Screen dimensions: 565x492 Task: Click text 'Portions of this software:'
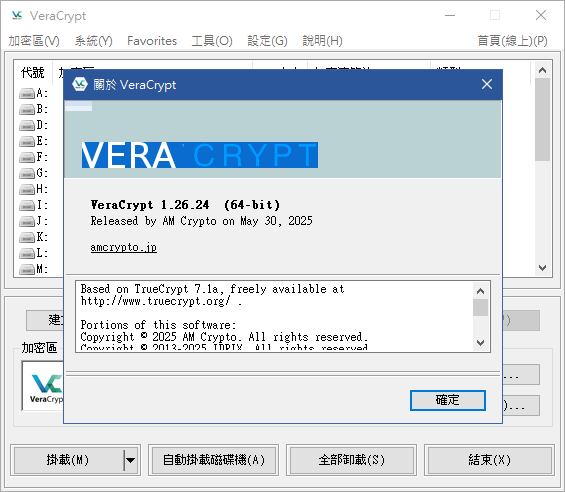pos(158,325)
